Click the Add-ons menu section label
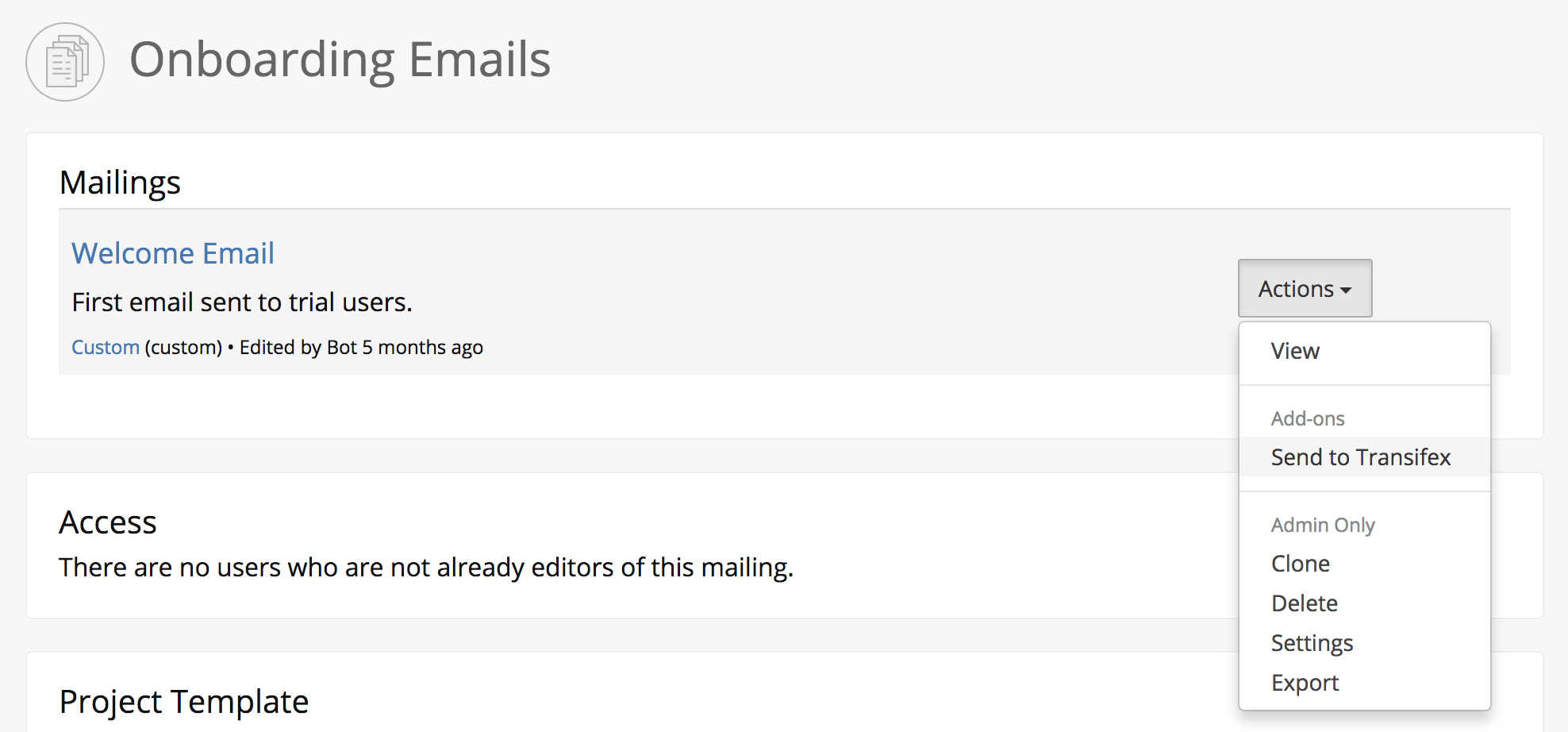The height and width of the screenshot is (732, 1568). coord(1308,418)
